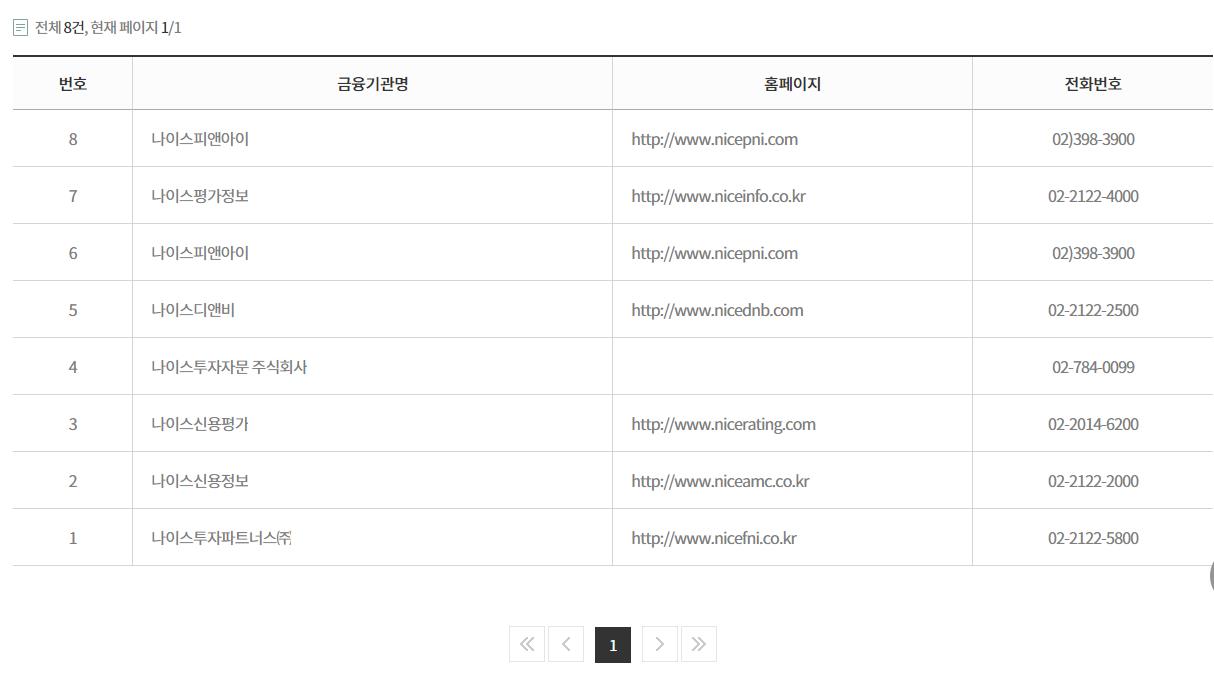This screenshot has width=1214, height=679.
Task: Click the 금융기관명 column header
Action: coord(372,84)
